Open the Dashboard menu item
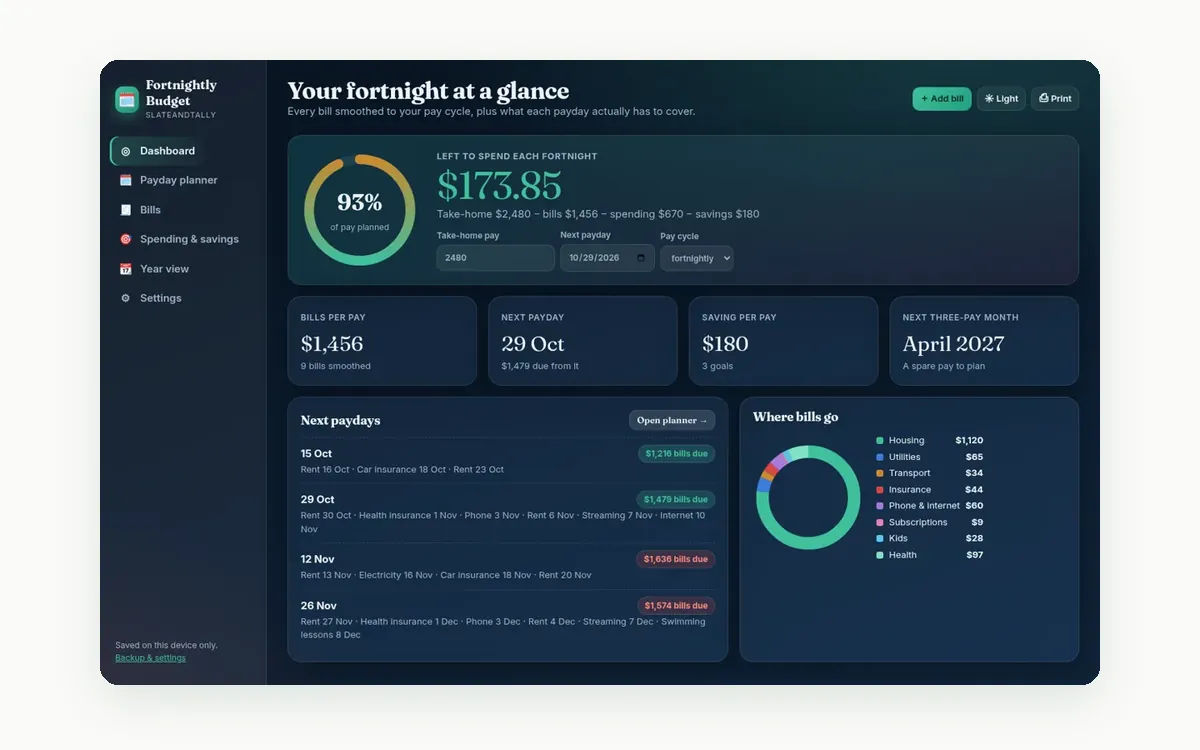The width and height of the screenshot is (1200, 750). tap(183, 151)
